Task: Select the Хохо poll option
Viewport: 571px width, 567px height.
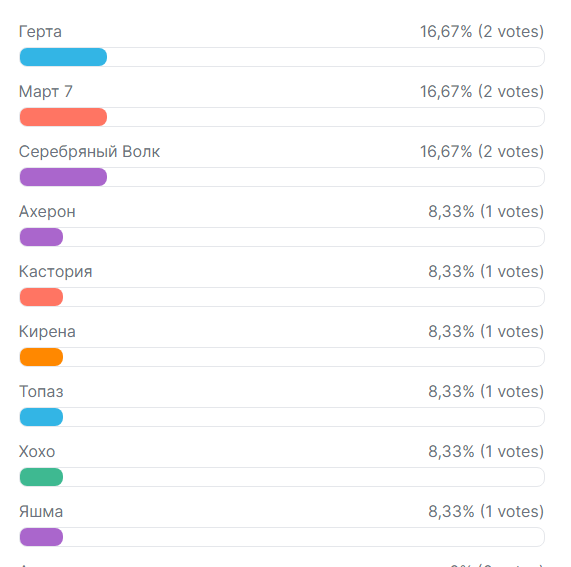Action: tap(37, 452)
